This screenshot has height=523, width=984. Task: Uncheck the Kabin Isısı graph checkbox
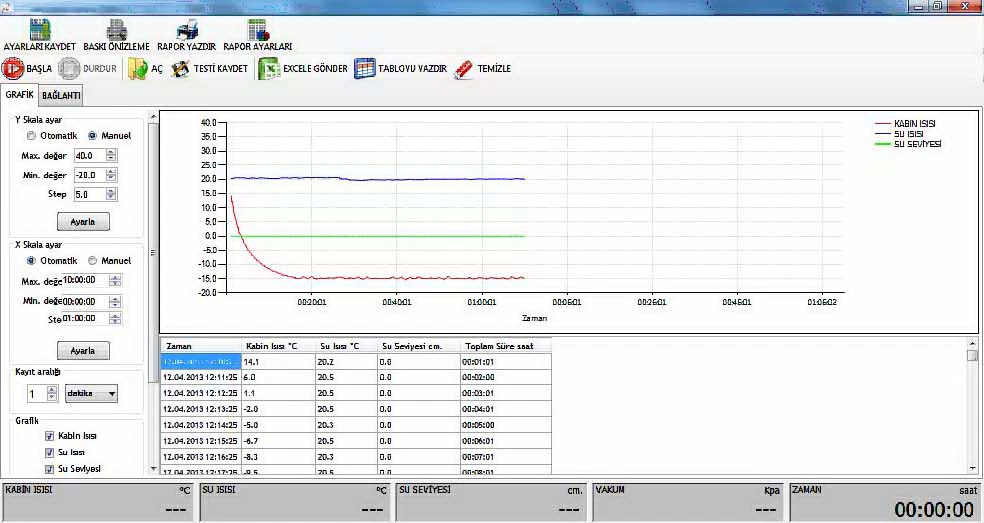coord(49,436)
